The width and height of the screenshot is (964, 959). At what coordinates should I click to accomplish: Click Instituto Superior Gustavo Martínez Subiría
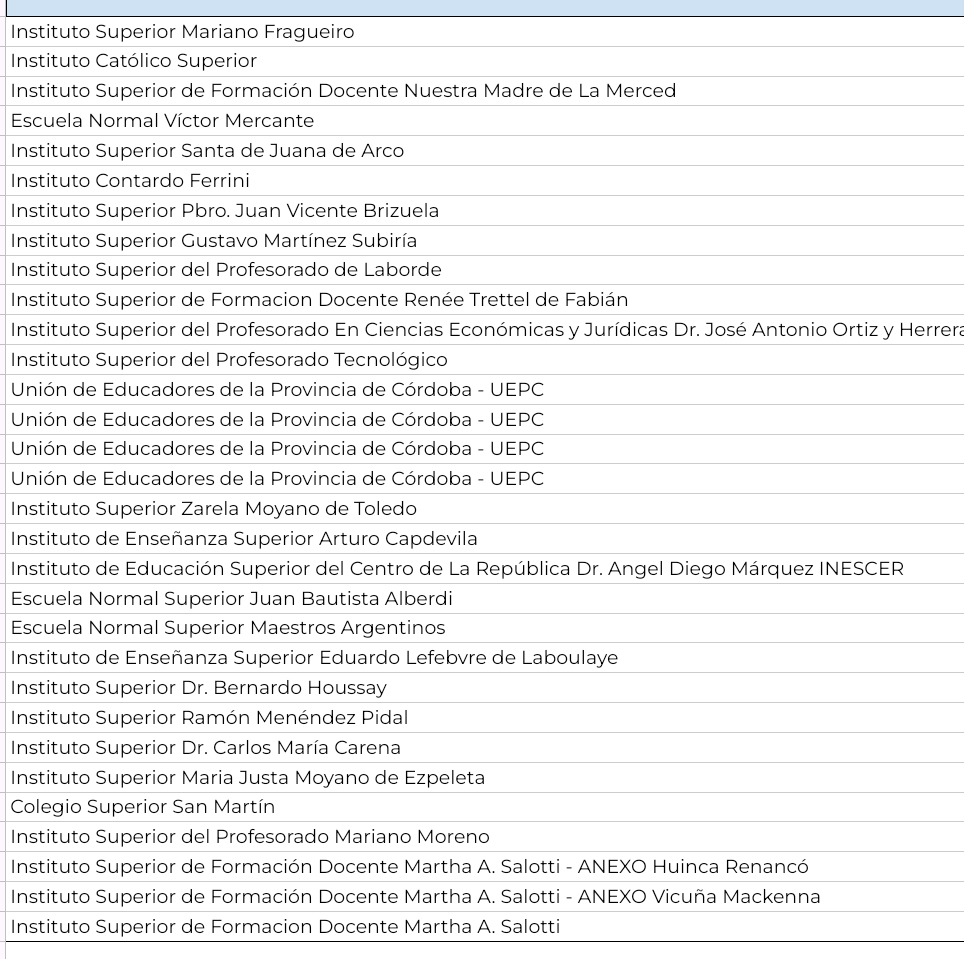tap(485, 240)
